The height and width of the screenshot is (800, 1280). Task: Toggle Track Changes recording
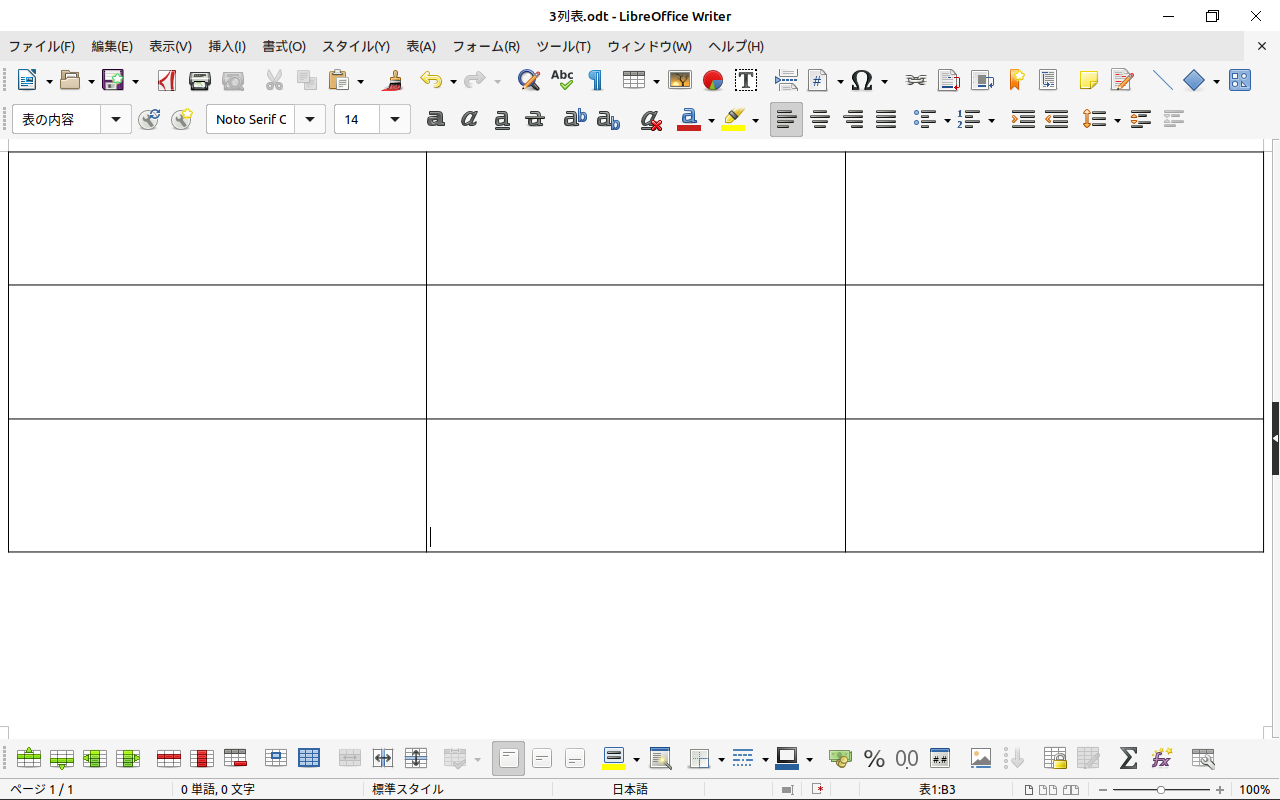[x=1122, y=80]
